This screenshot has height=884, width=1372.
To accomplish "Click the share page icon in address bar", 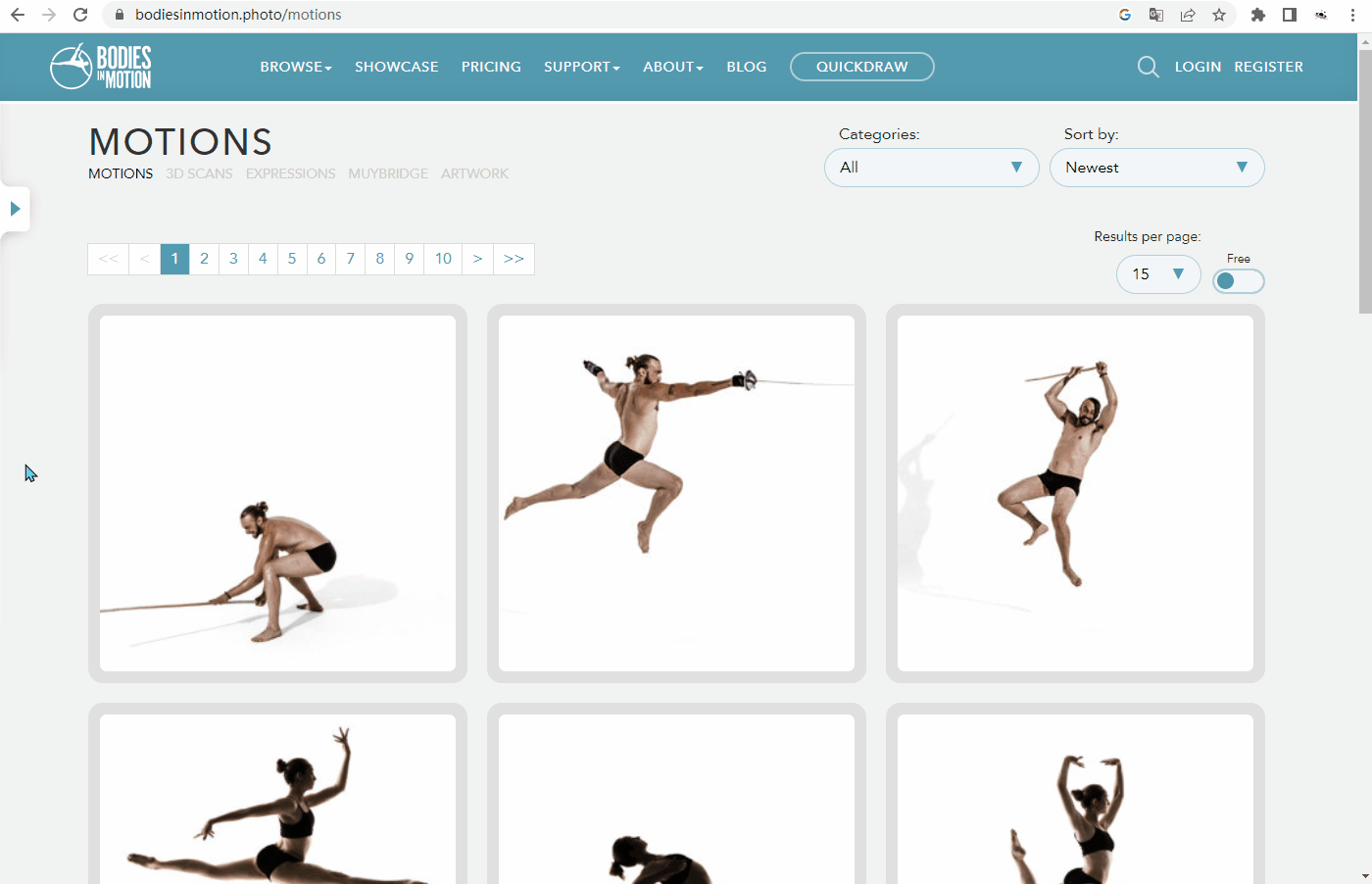I will (x=1188, y=15).
